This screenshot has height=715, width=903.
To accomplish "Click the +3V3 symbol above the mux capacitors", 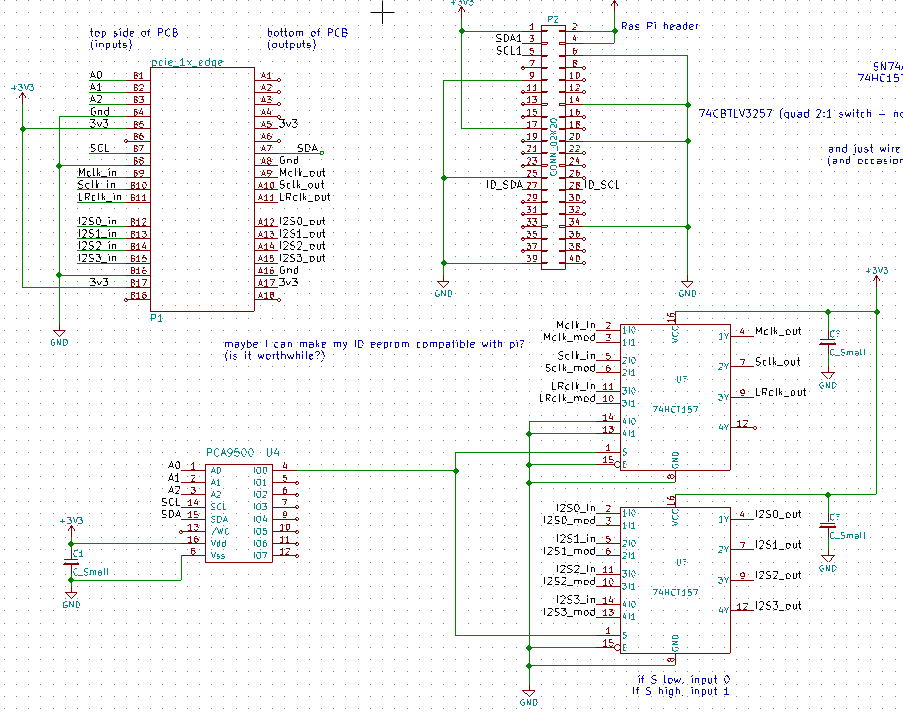I will 877,275.
